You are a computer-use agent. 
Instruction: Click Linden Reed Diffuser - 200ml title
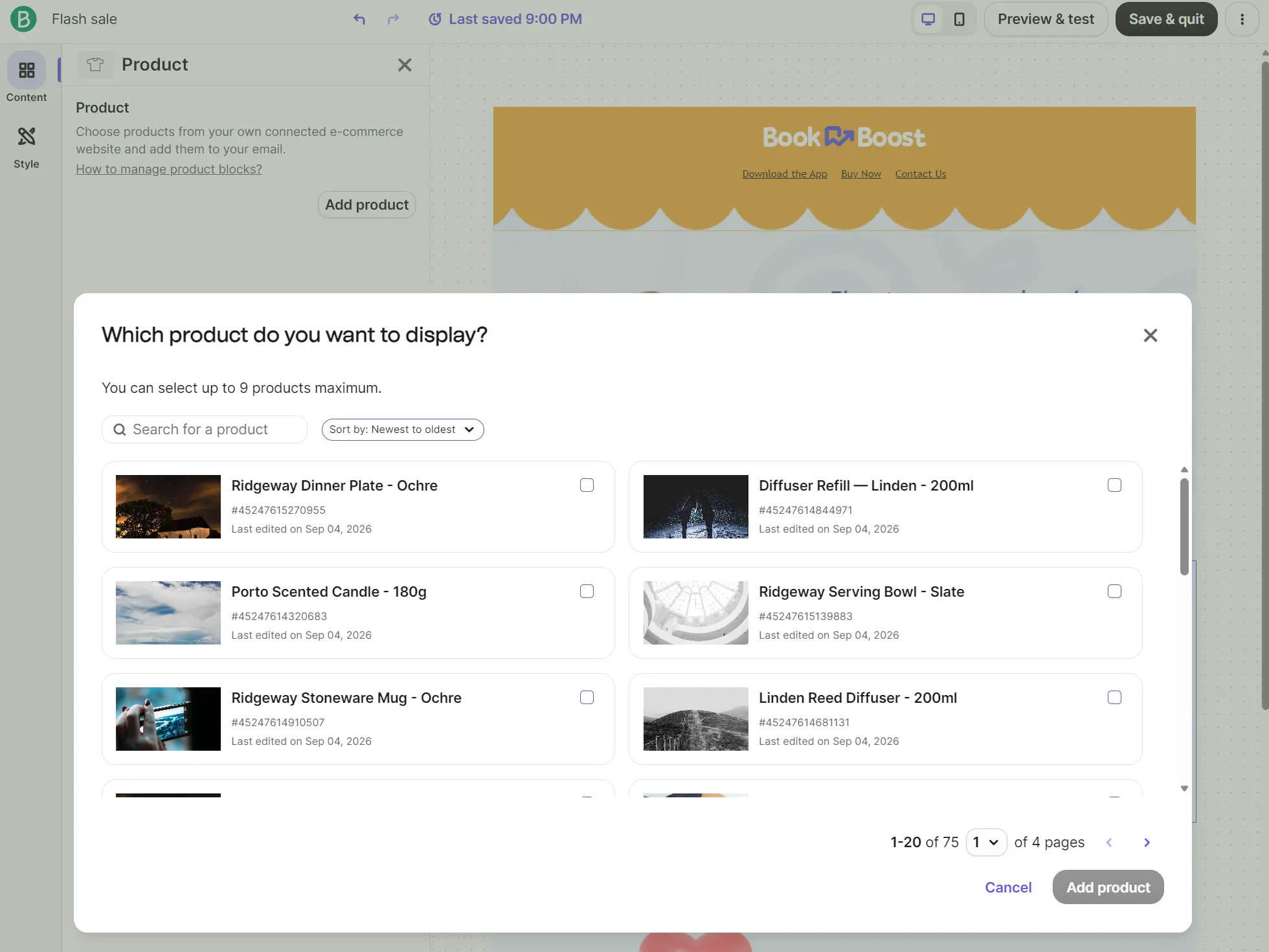point(858,698)
